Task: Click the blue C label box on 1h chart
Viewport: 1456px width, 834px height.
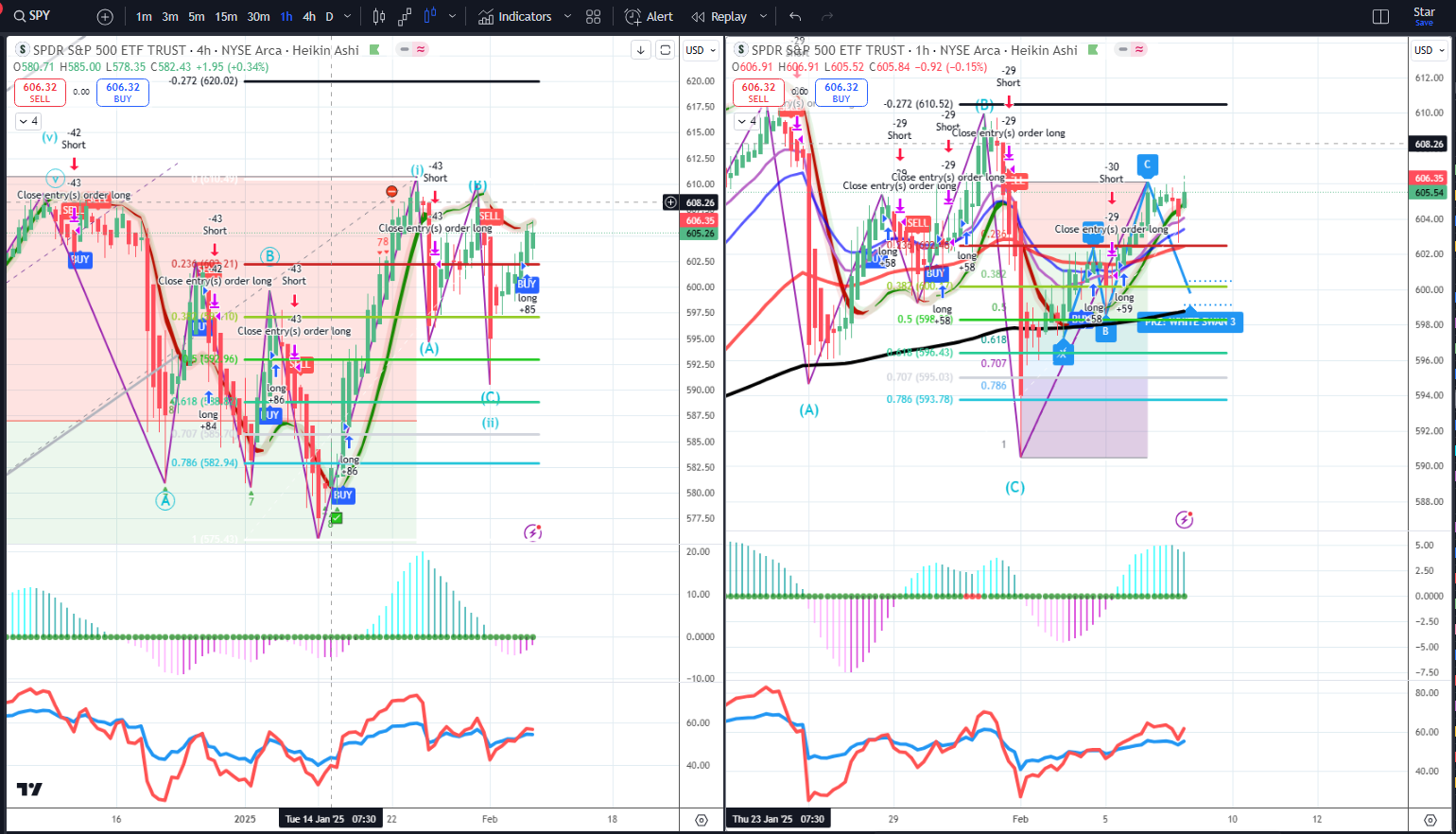Action: (x=1147, y=165)
